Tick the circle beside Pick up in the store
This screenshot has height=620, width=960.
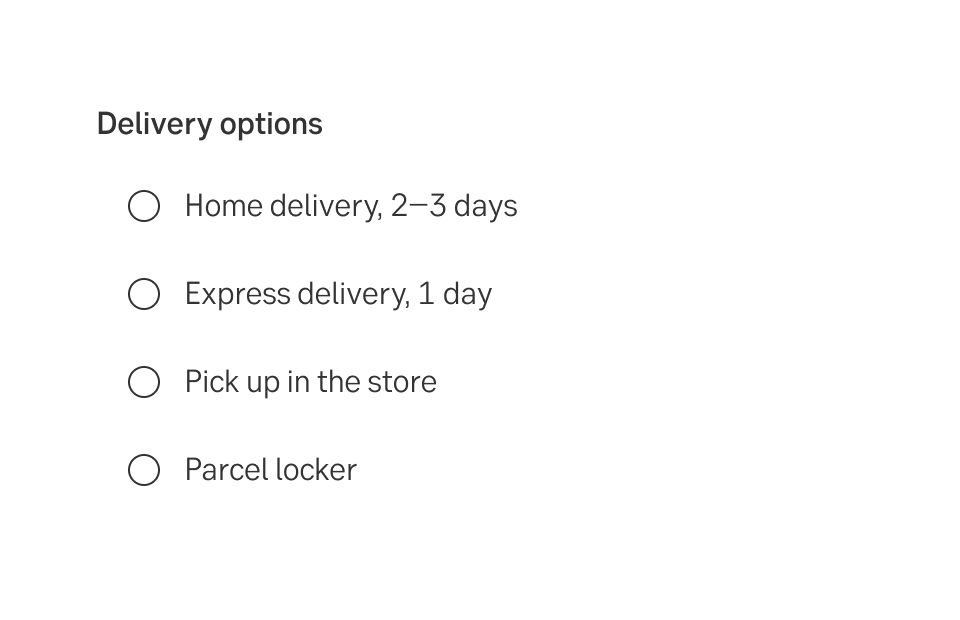coord(144,382)
